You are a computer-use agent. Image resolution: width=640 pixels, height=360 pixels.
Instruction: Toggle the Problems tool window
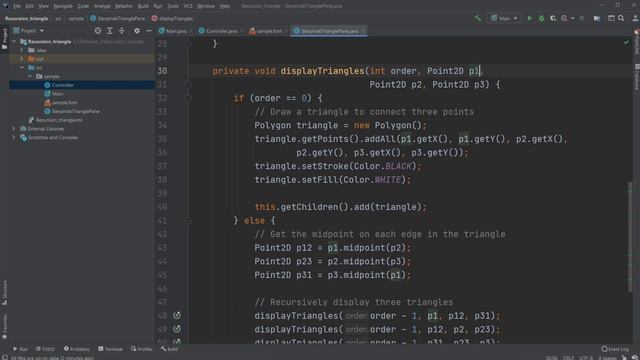click(77, 349)
